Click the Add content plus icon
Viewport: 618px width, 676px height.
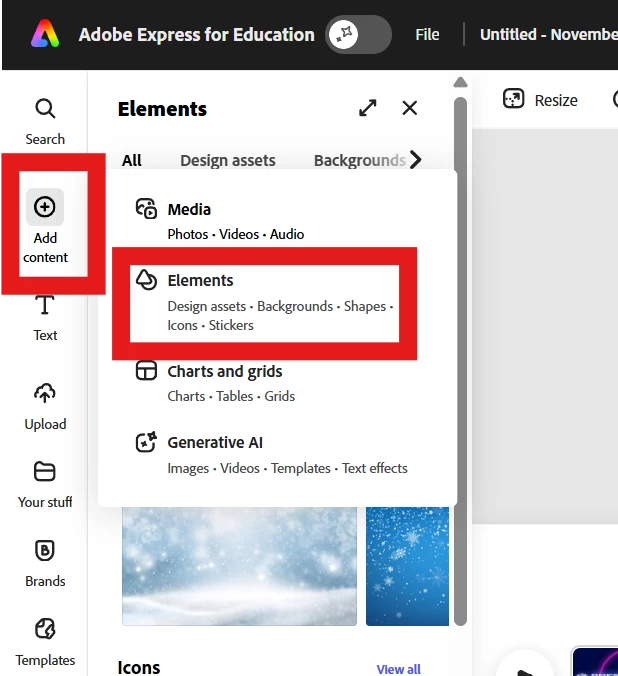[x=45, y=207]
